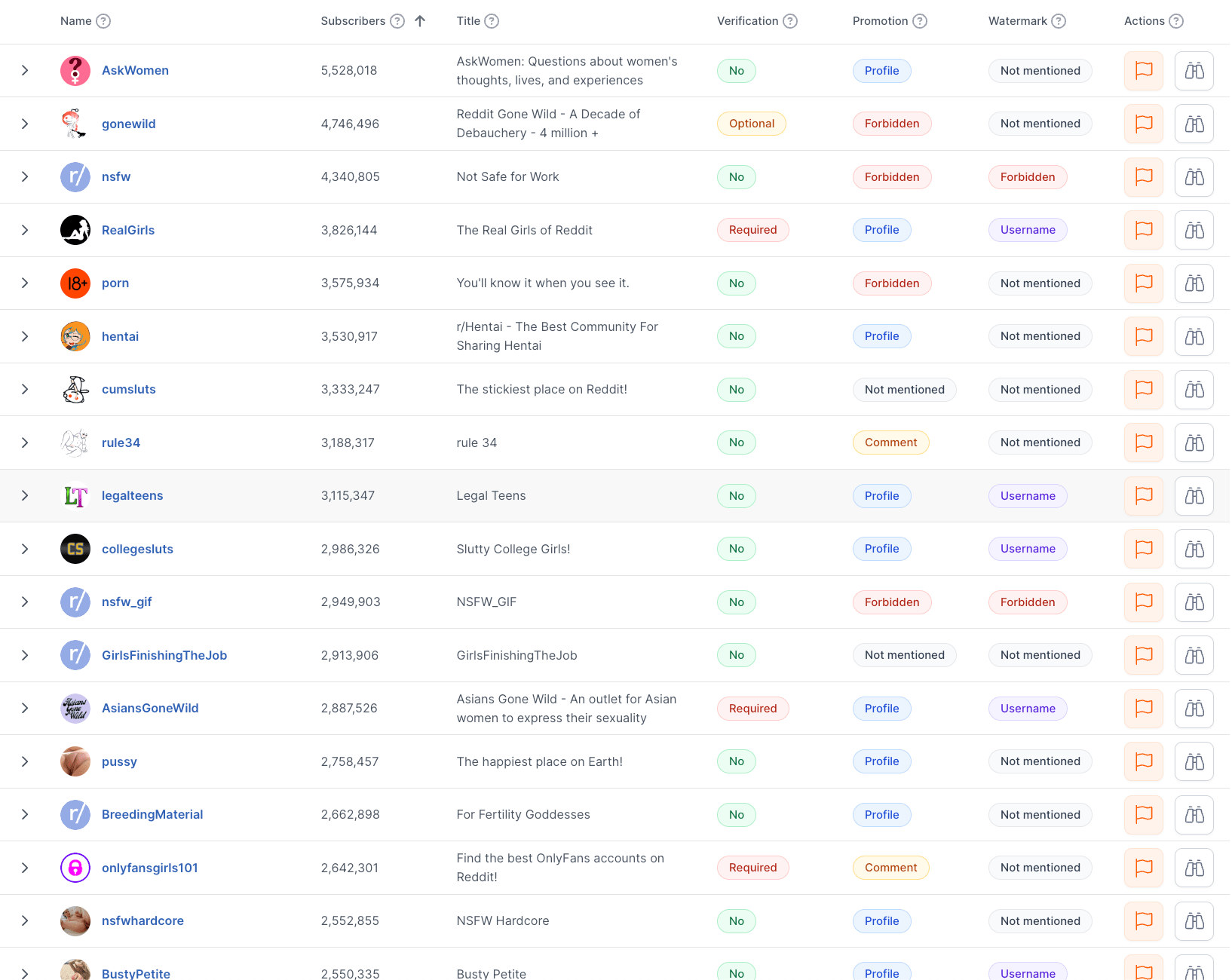Sort by the Subscribers column header
The image size is (1232, 980).
click(353, 21)
